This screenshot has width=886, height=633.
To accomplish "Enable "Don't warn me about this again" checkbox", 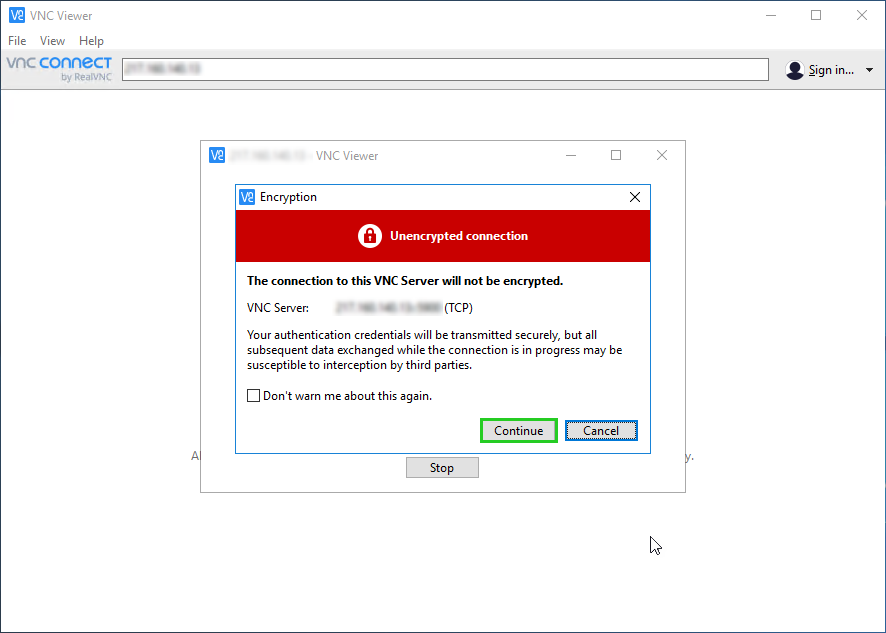I will tap(254, 396).
